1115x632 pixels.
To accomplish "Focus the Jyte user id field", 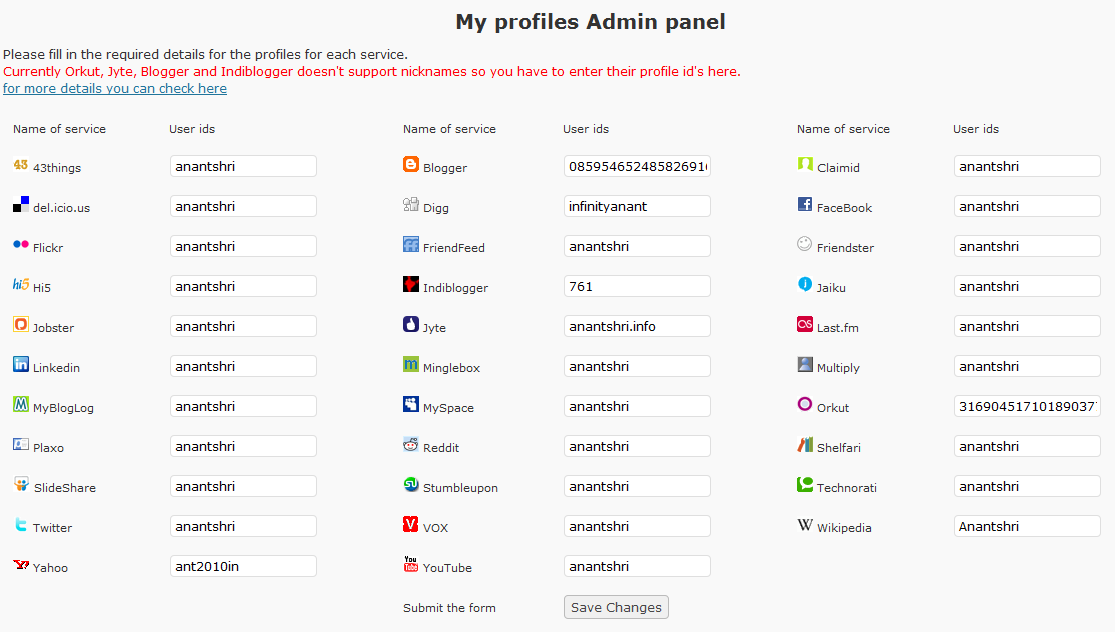I will click(x=637, y=326).
